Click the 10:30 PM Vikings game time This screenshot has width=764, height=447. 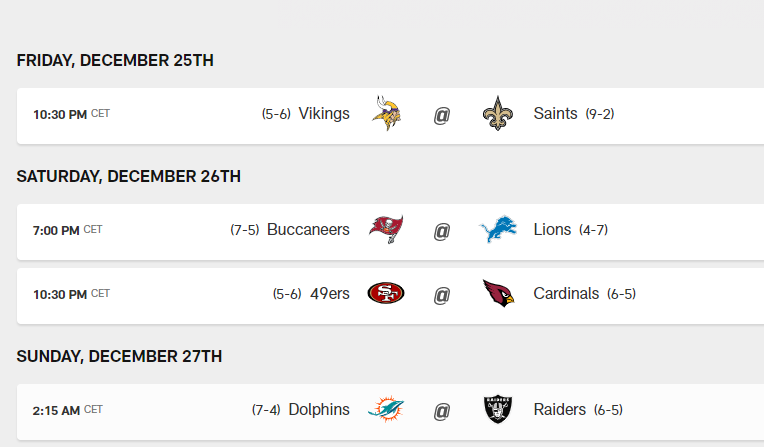(60, 115)
